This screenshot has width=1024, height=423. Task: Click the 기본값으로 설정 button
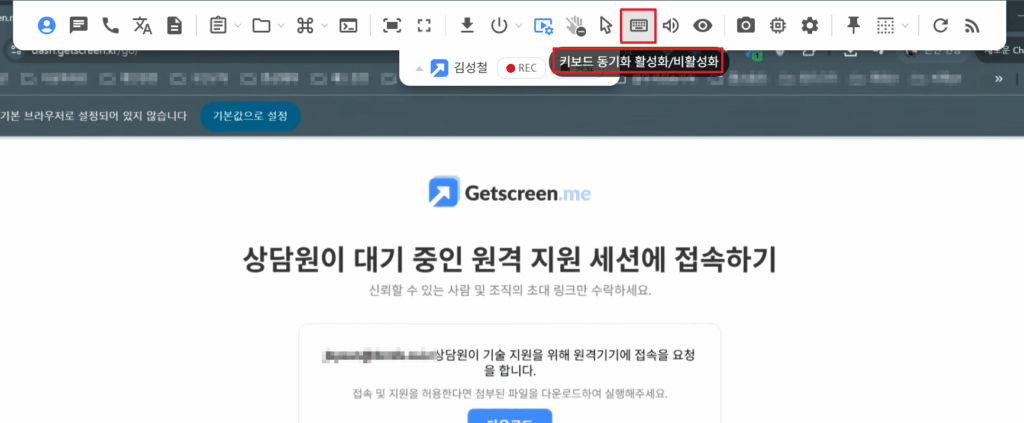point(250,116)
